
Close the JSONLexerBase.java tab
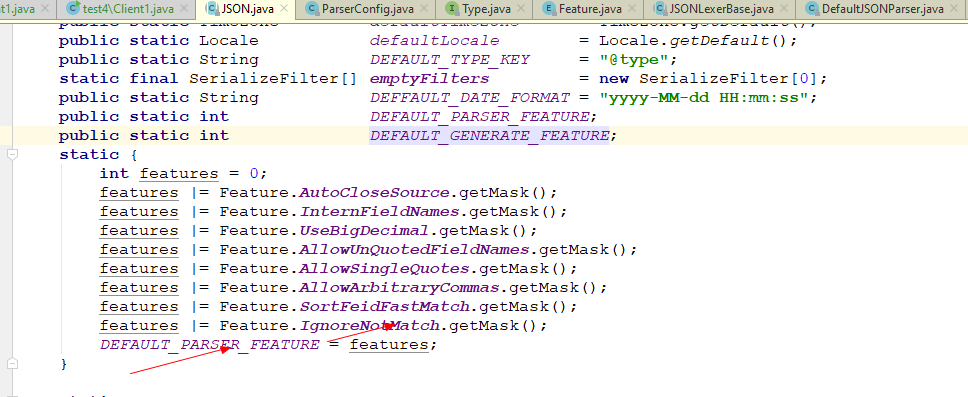coord(783,9)
